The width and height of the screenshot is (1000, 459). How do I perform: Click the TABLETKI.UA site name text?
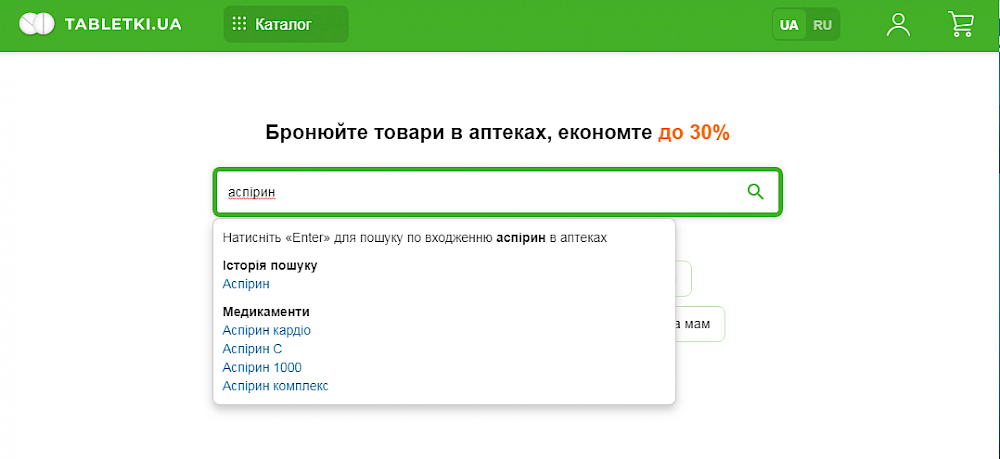[x=123, y=24]
